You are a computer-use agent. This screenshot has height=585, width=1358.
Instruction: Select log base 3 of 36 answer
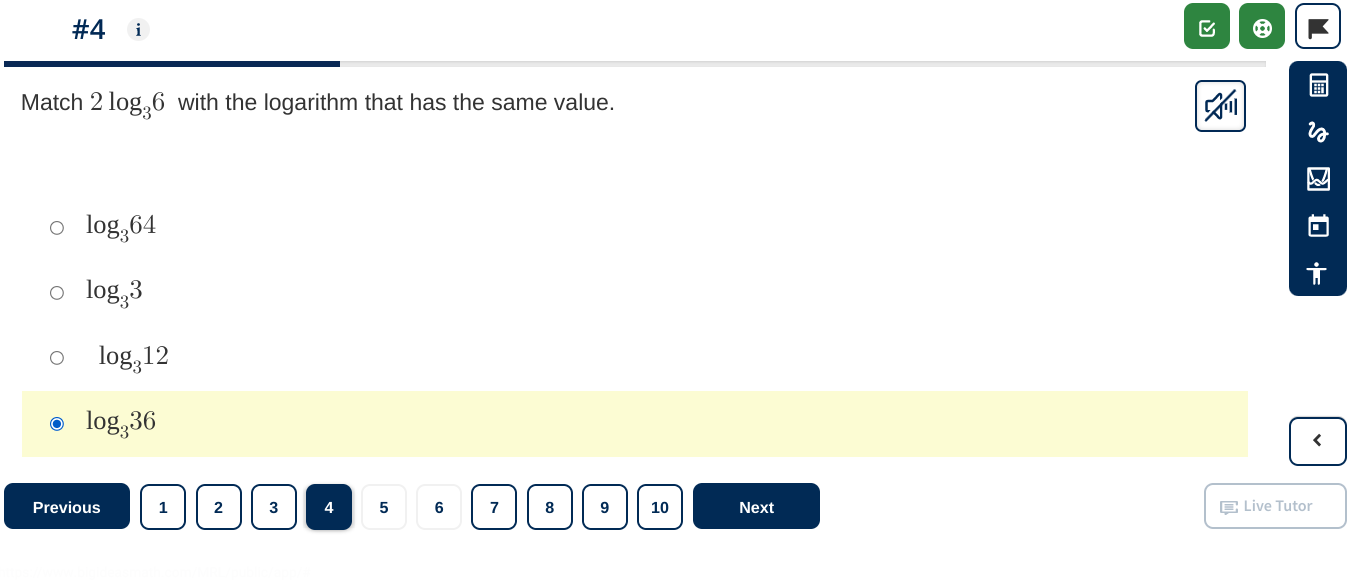[x=57, y=423]
